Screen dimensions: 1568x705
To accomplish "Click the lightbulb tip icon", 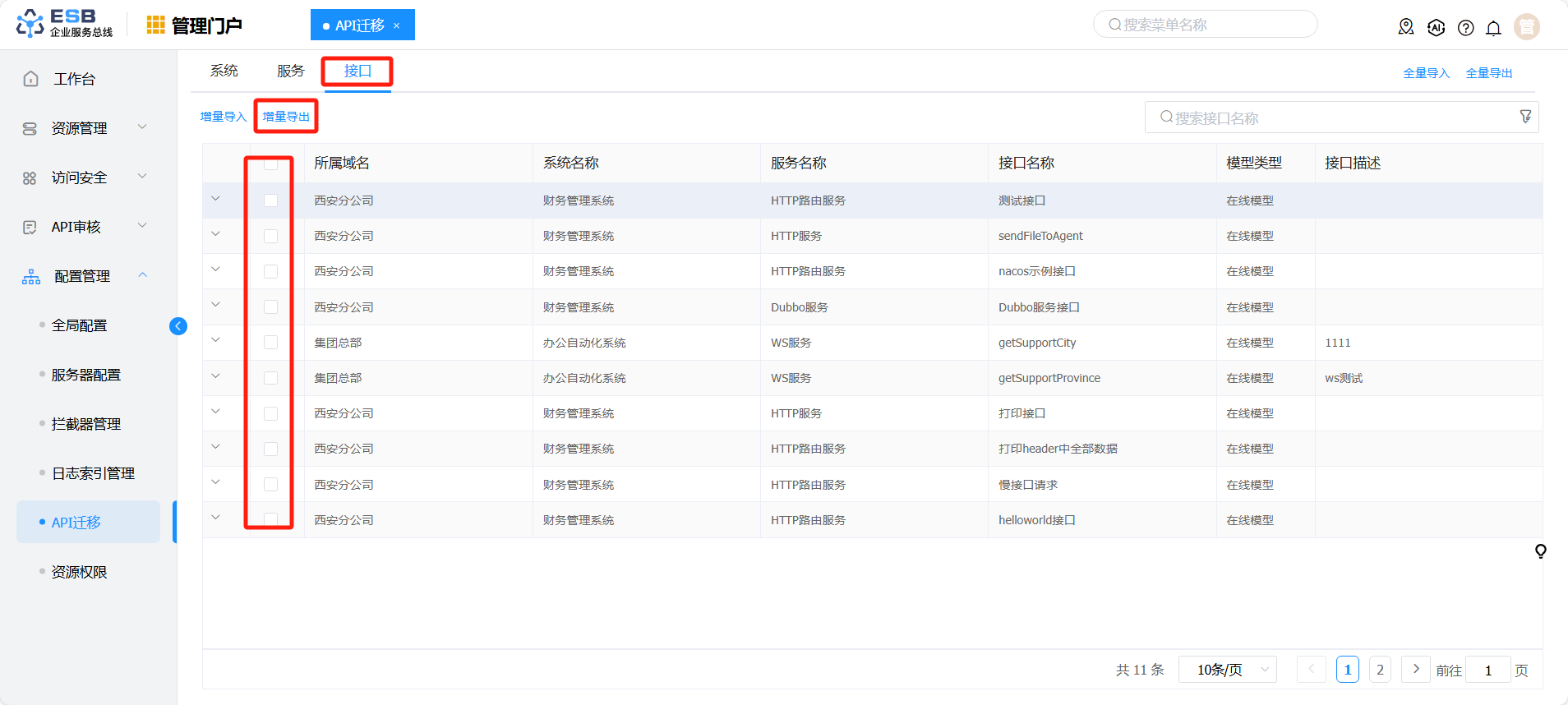I will tap(1540, 551).
